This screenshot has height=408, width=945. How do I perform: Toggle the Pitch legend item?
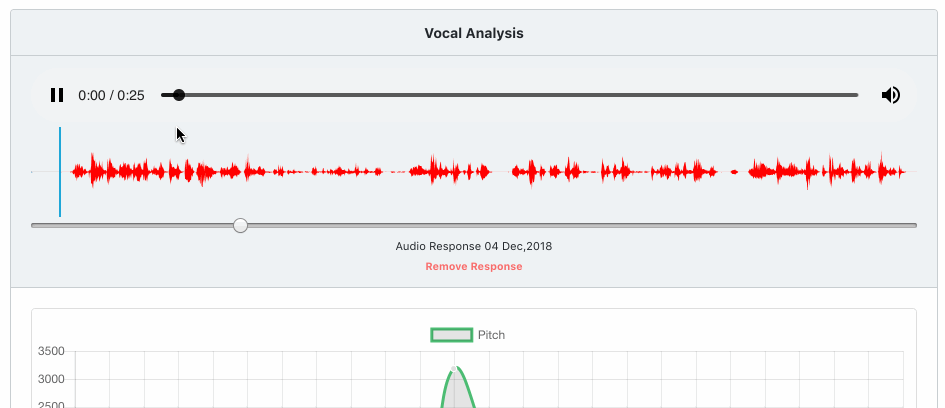click(x=468, y=335)
